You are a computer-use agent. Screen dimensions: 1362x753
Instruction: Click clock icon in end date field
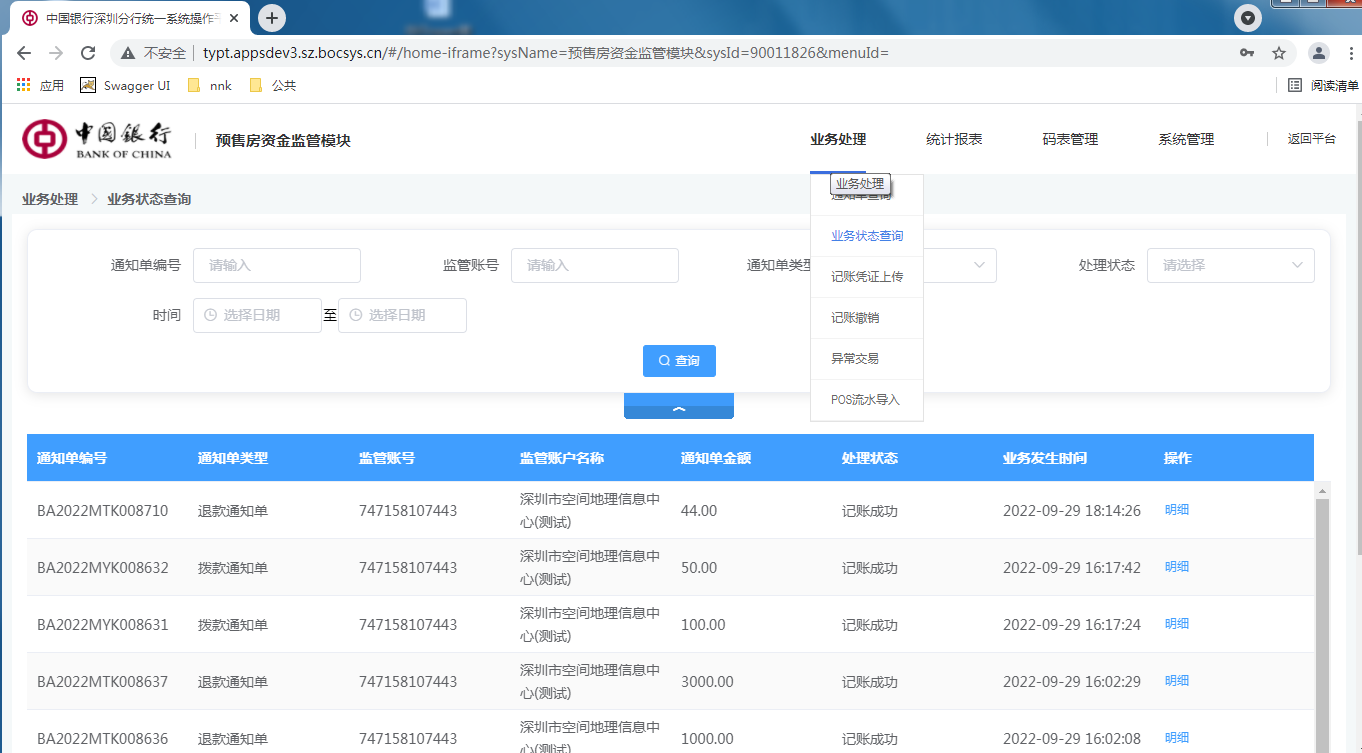pyautogui.click(x=355, y=315)
